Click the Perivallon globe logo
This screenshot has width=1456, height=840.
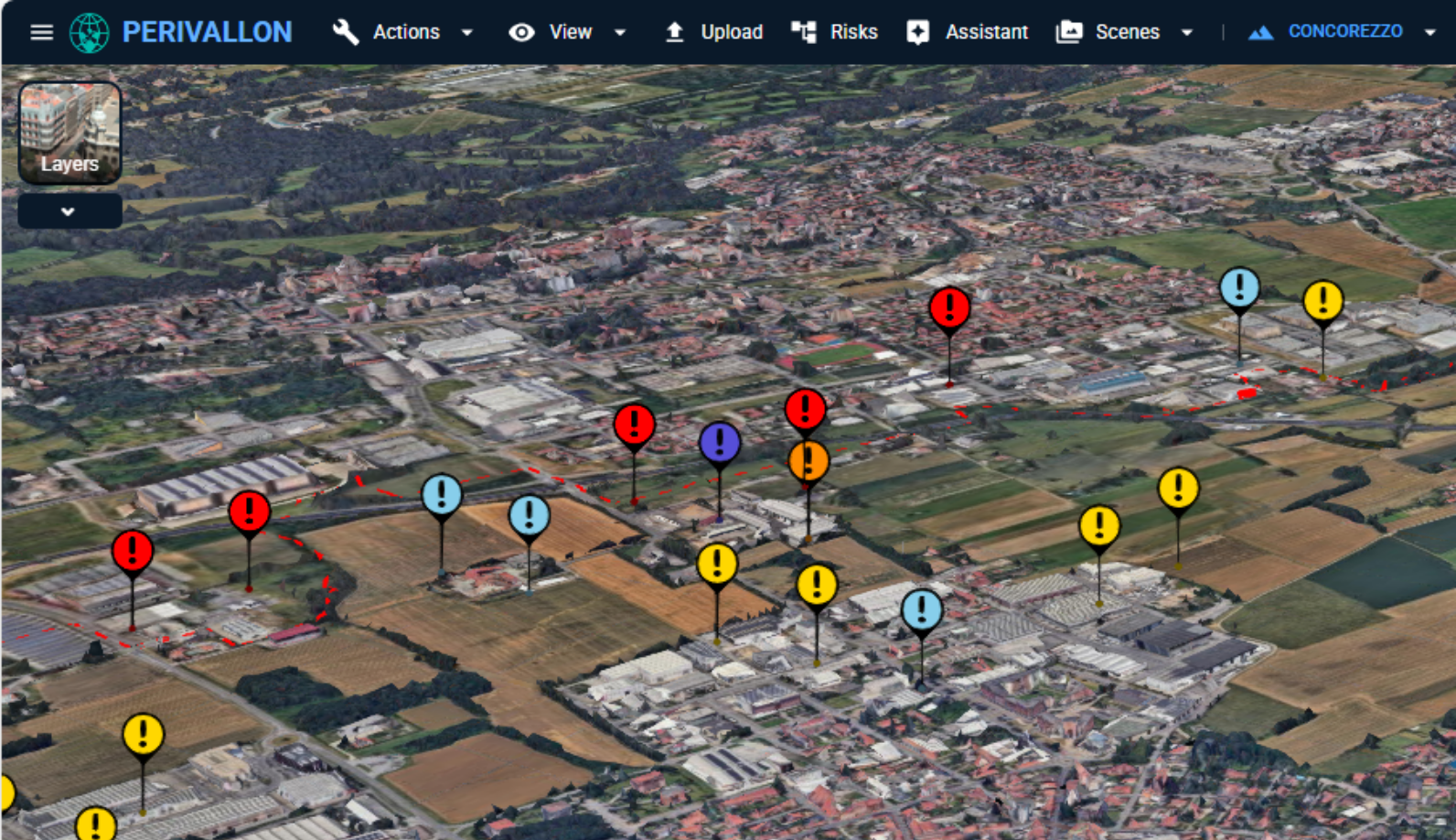90,32
